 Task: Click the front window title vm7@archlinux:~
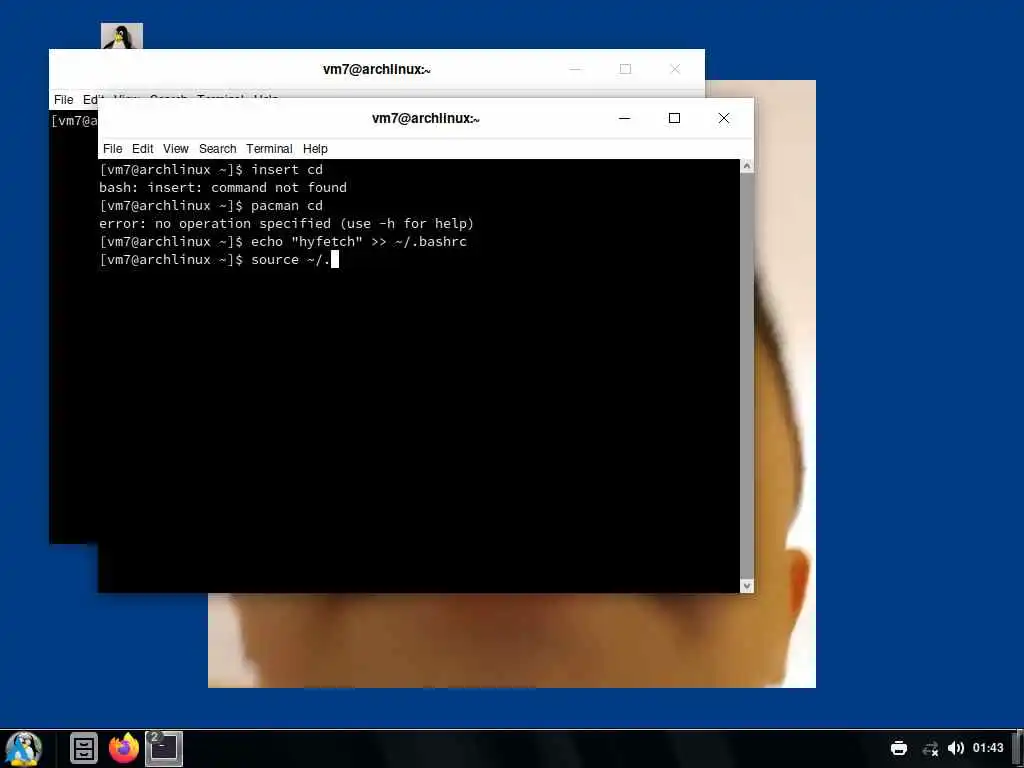point(426,119)
